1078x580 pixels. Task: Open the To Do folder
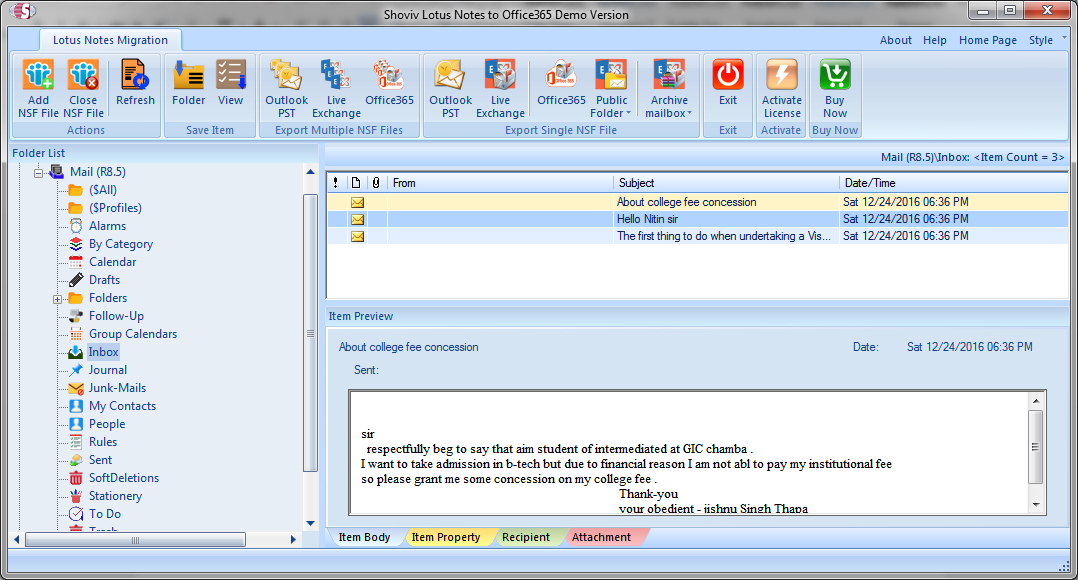(x=104, y=513)
